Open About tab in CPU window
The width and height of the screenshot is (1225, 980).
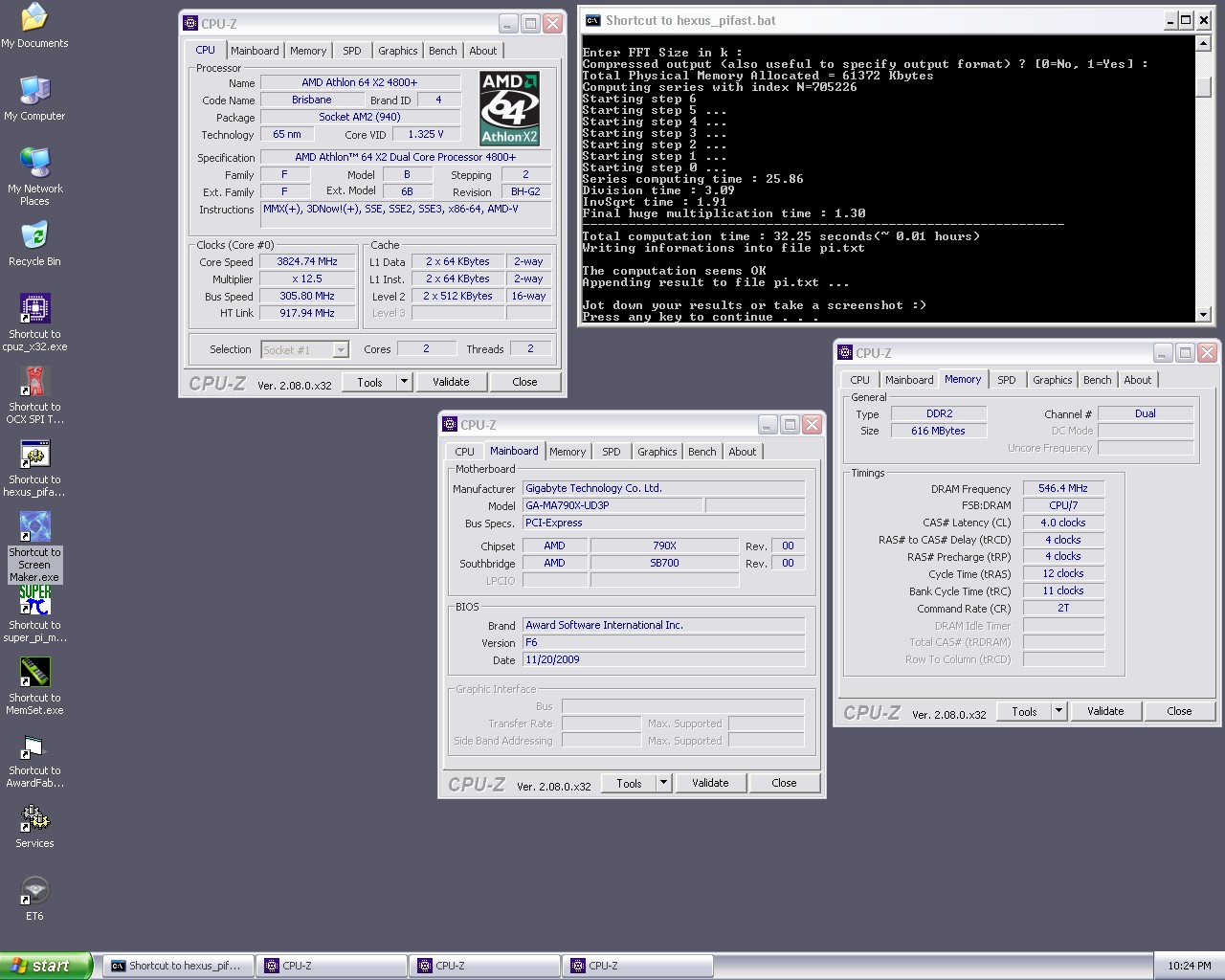tap(483, 51)
